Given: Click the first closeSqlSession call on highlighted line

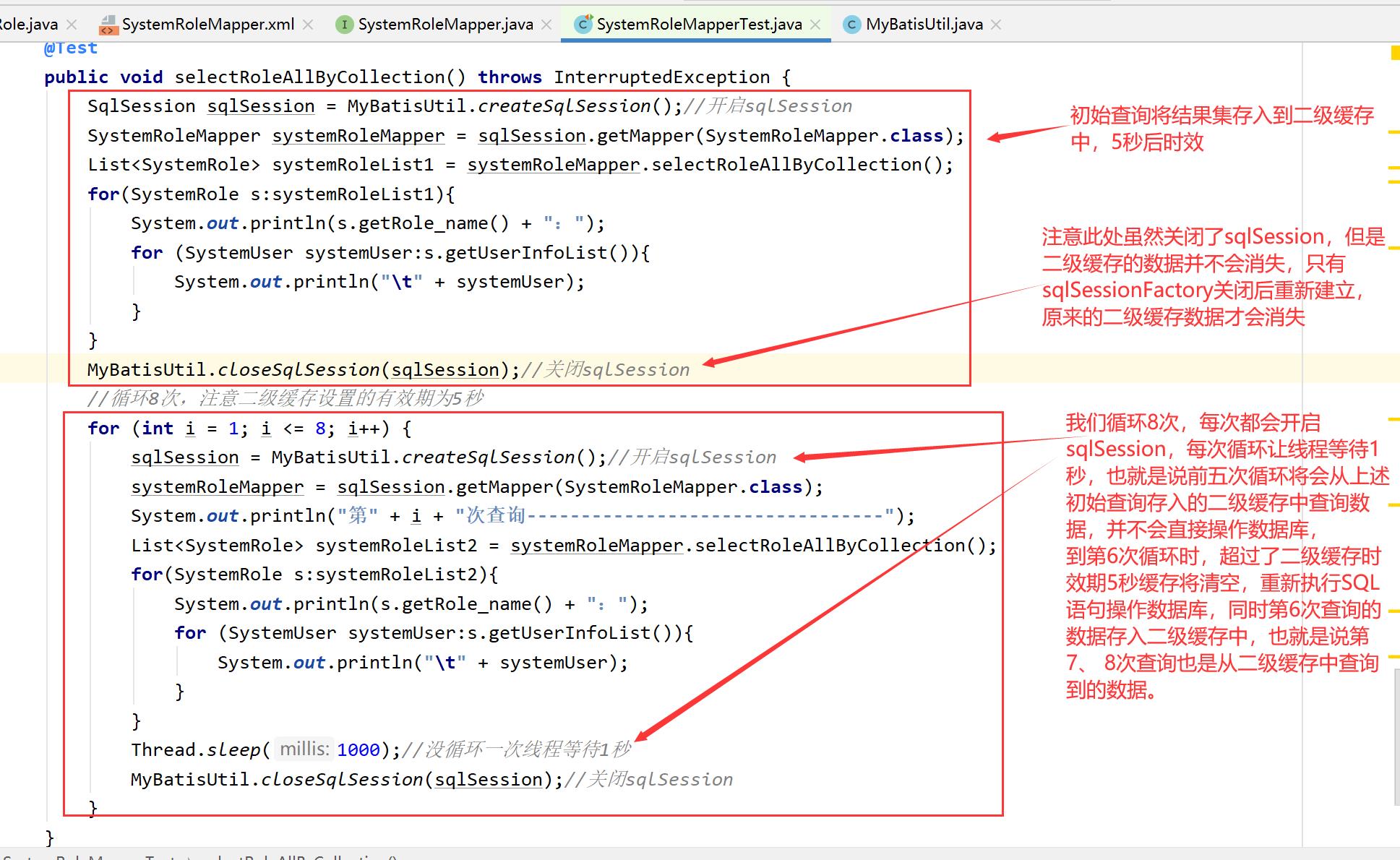Looking at the screenshot, I should pos(299,370).
